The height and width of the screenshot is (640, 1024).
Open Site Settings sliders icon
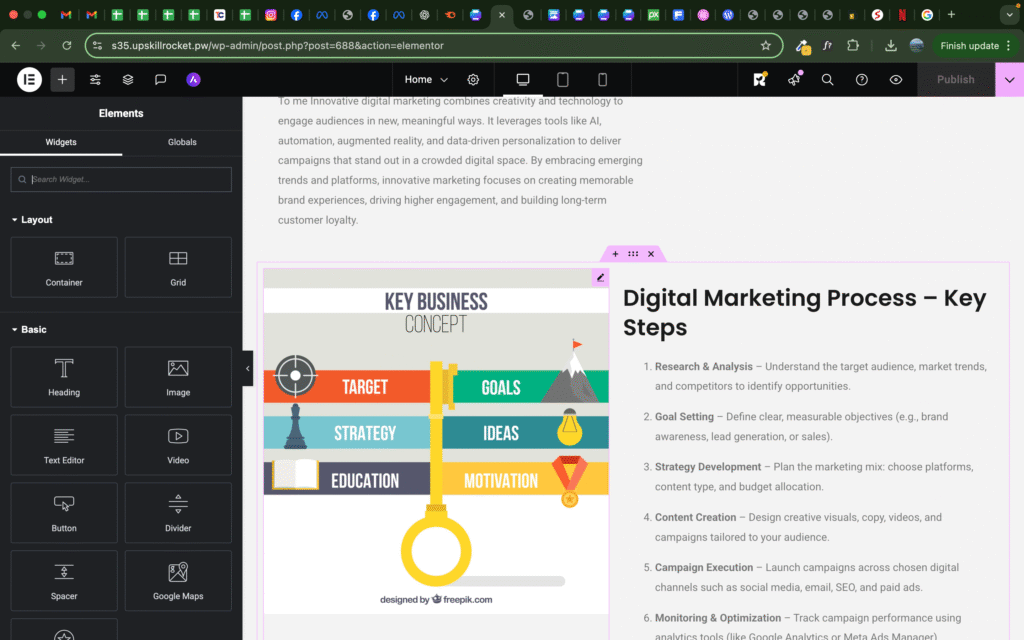click(95, 80)
